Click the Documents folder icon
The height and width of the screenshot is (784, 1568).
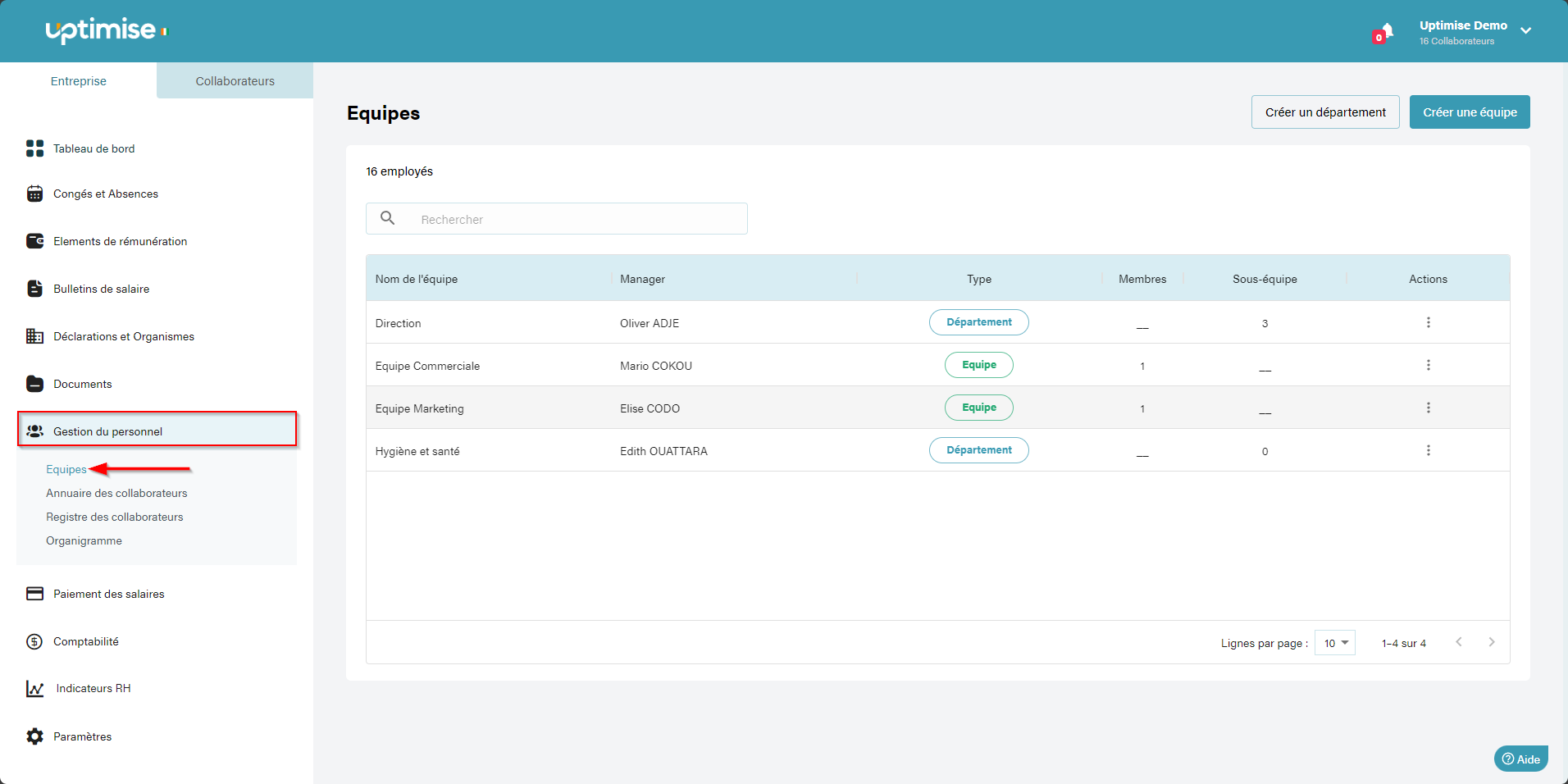coord(34,384)
